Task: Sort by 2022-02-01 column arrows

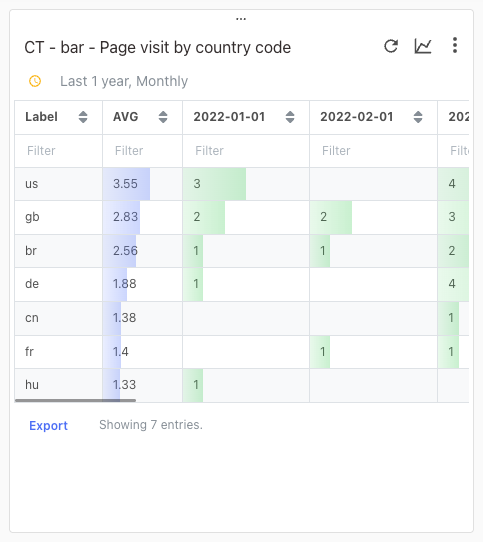Action: pos(418,117)
